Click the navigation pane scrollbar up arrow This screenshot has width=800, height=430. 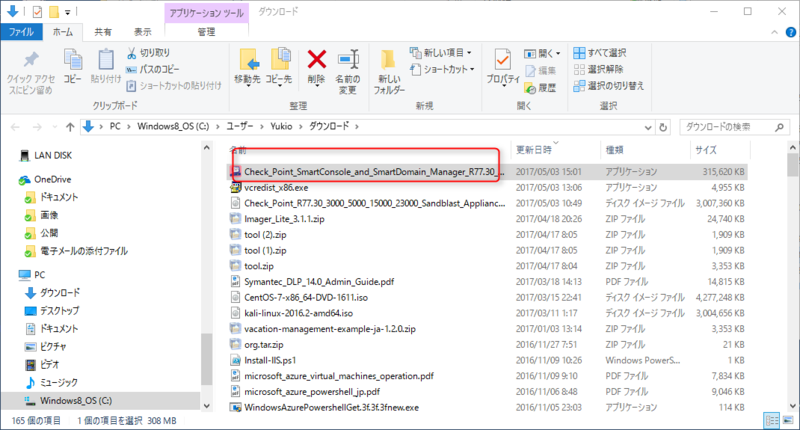[207, 148]
